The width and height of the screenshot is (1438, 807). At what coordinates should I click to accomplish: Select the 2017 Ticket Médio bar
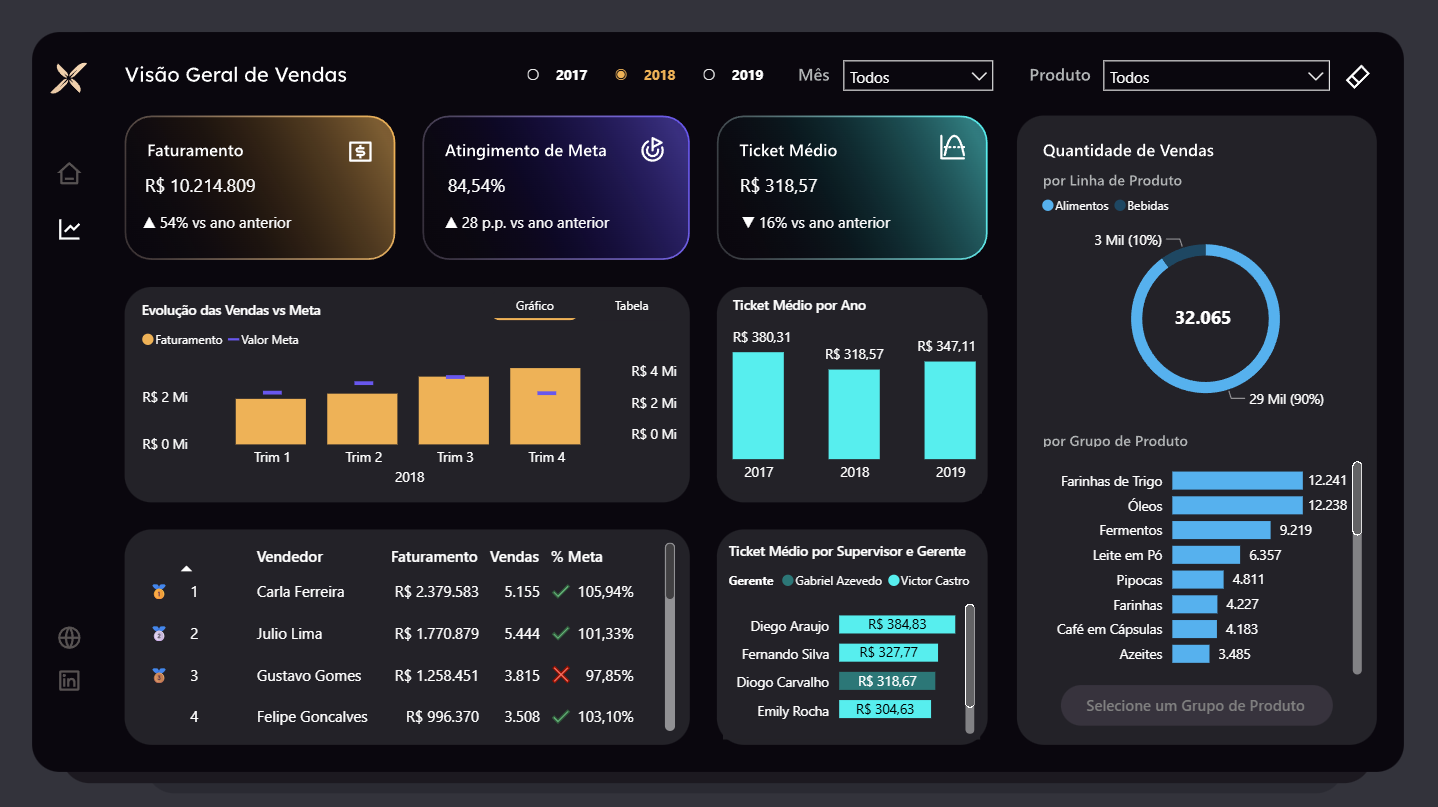pyautogui.click(x=758, y=405)
